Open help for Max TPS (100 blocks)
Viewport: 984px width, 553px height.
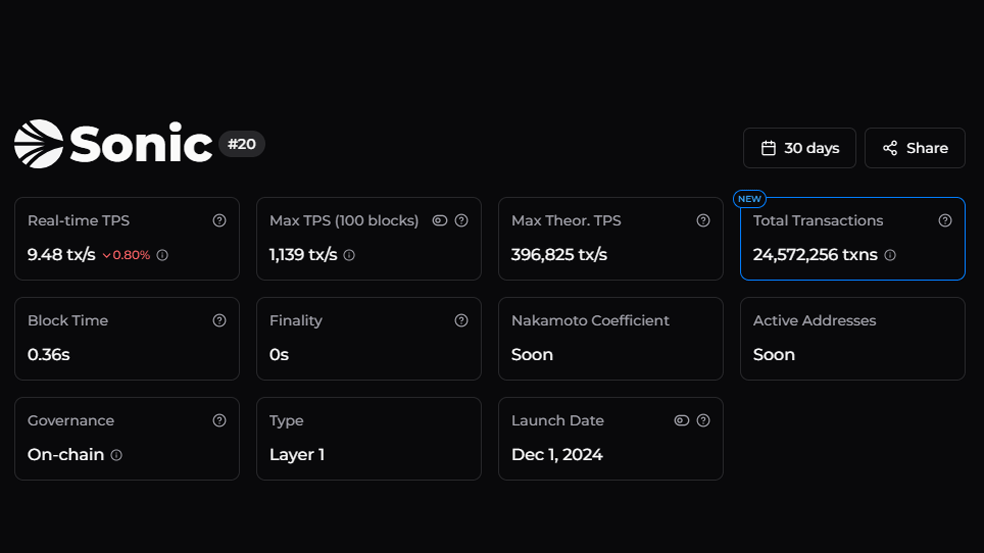[461, 220]
